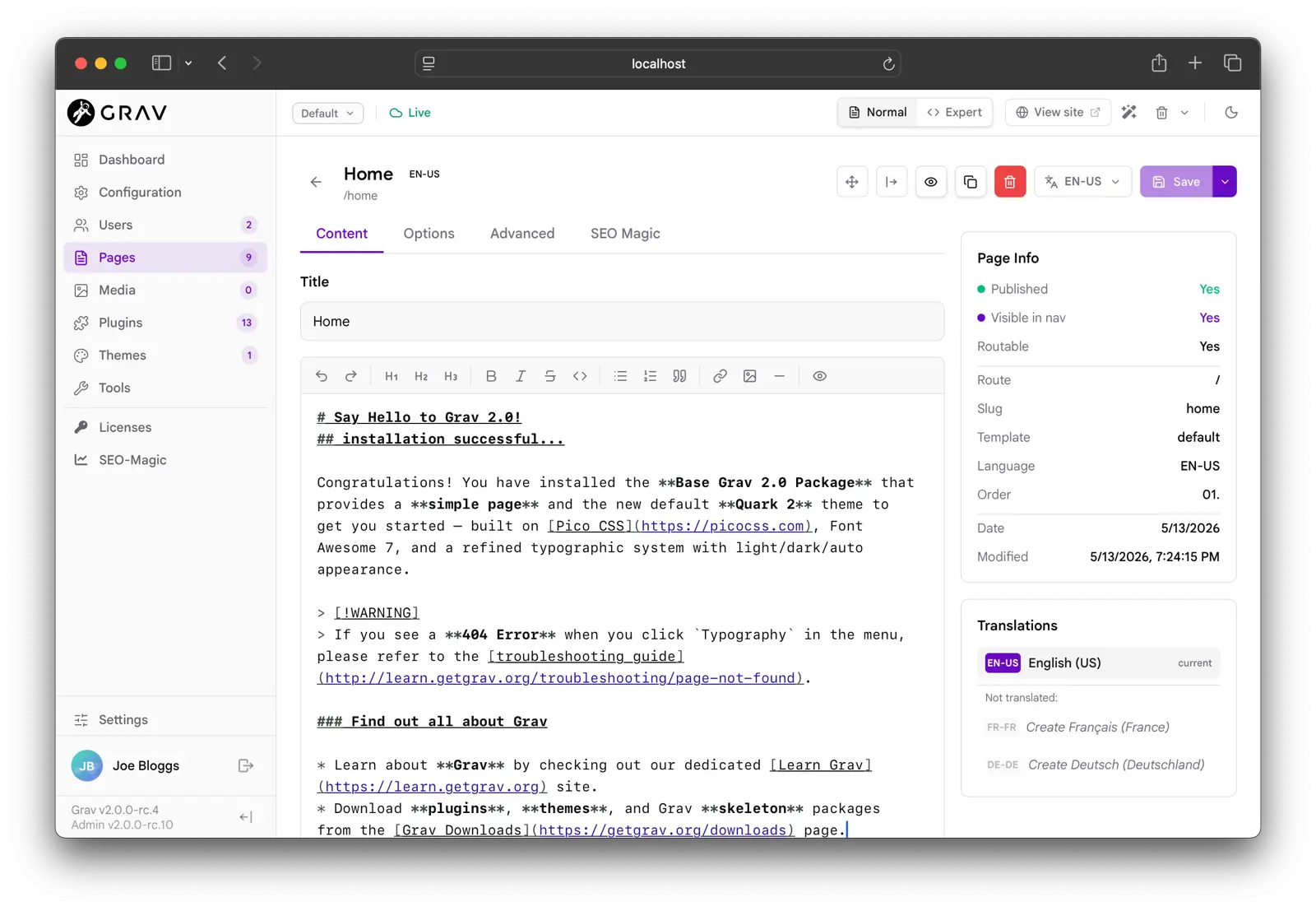Open Pages in sidebar
This screenshot has height=911, width=1316.
(165, 258)
